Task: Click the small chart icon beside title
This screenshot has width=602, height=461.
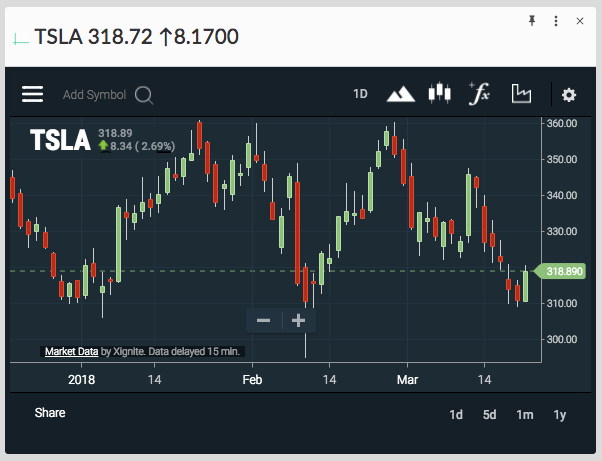Action: coord(21,39)
